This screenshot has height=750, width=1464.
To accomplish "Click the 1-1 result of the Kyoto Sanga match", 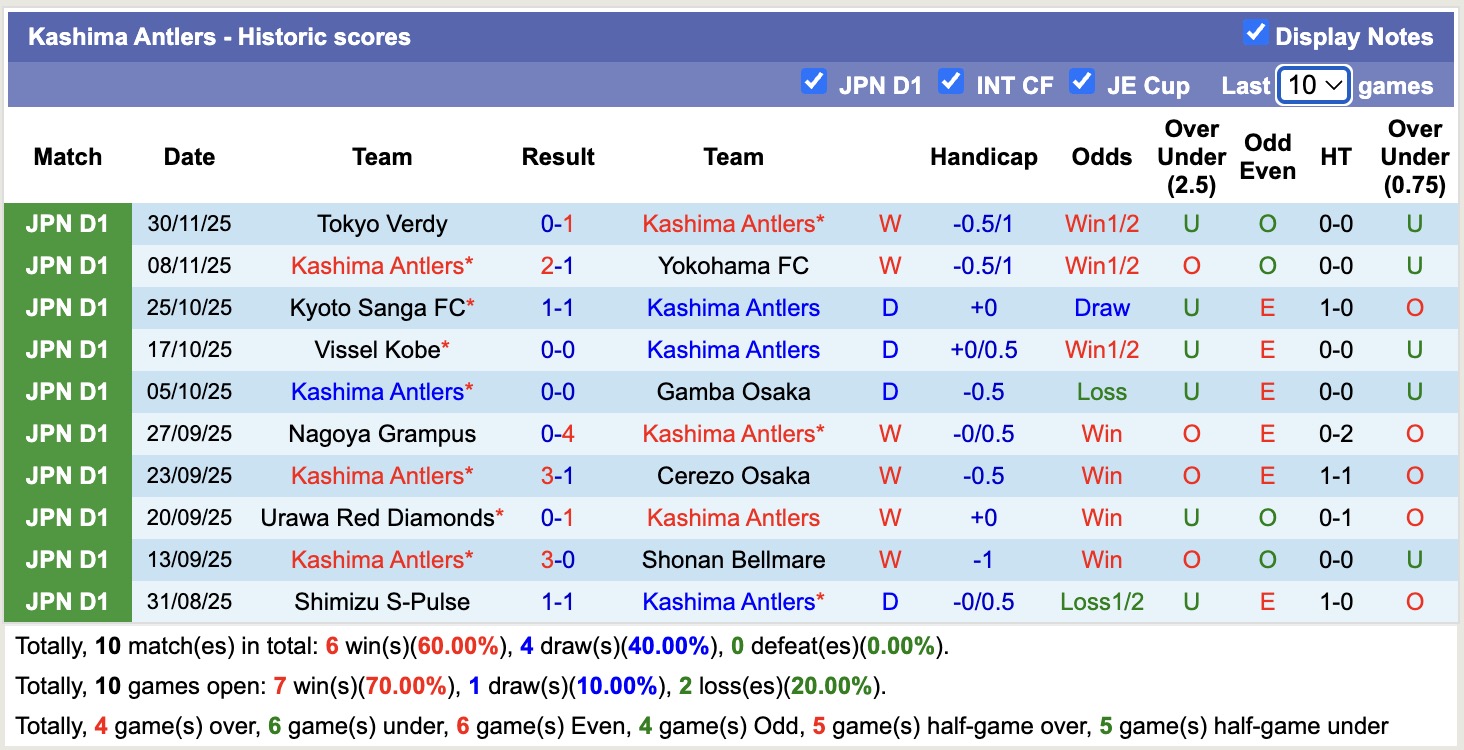I will (x=557, y=308).
